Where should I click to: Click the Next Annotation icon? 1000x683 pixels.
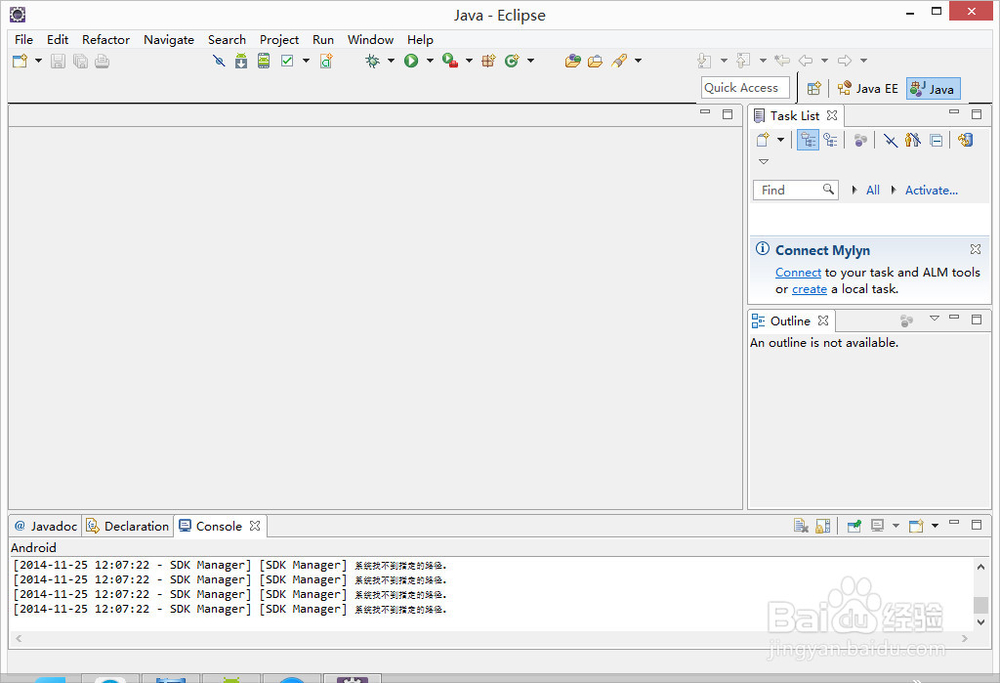click(x=704, y=61)
